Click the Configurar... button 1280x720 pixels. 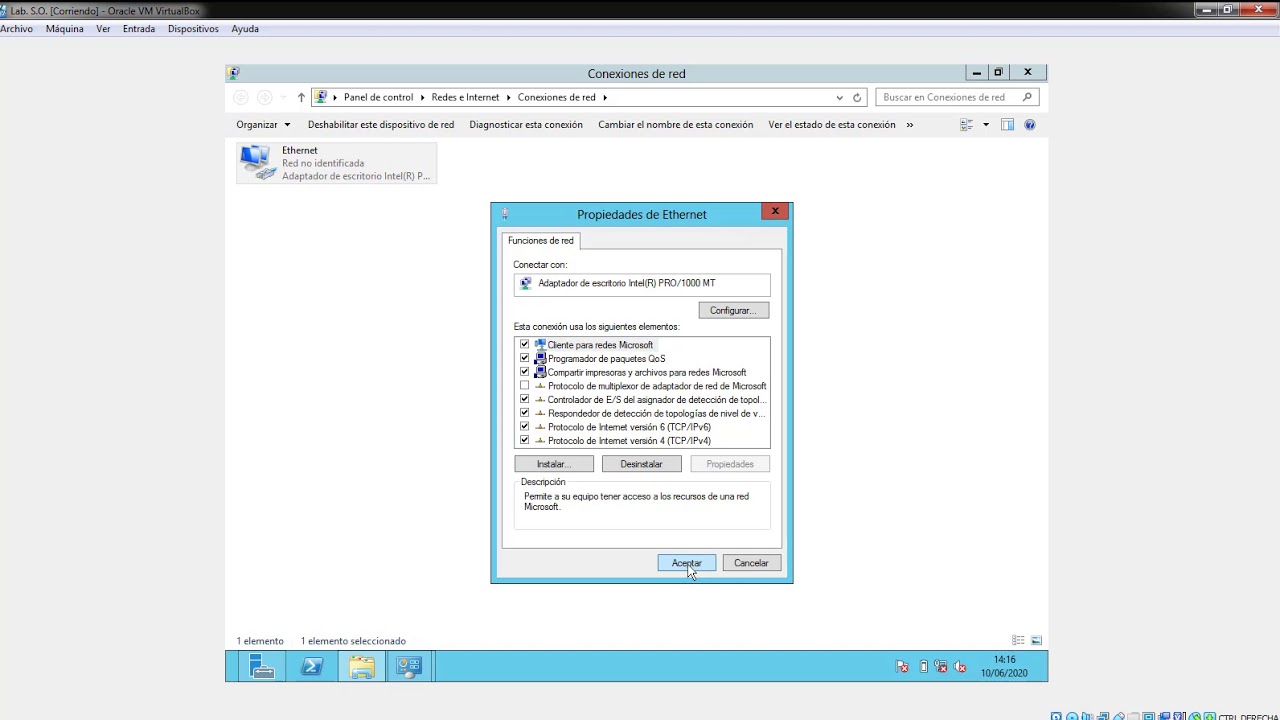[x=733, y=311]
